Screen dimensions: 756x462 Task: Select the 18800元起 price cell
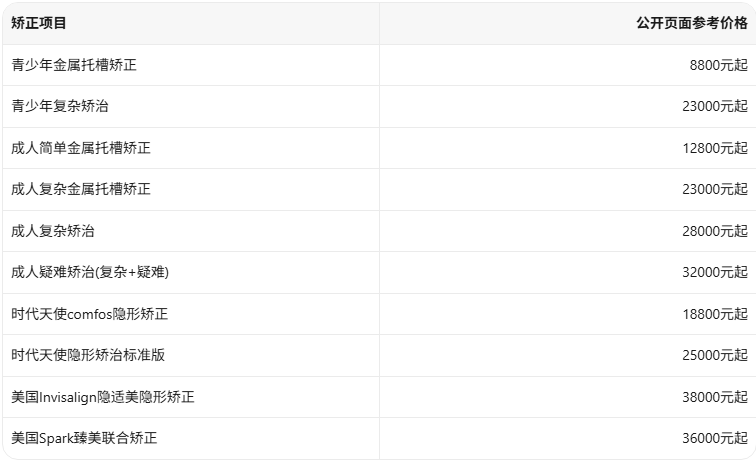715,314
